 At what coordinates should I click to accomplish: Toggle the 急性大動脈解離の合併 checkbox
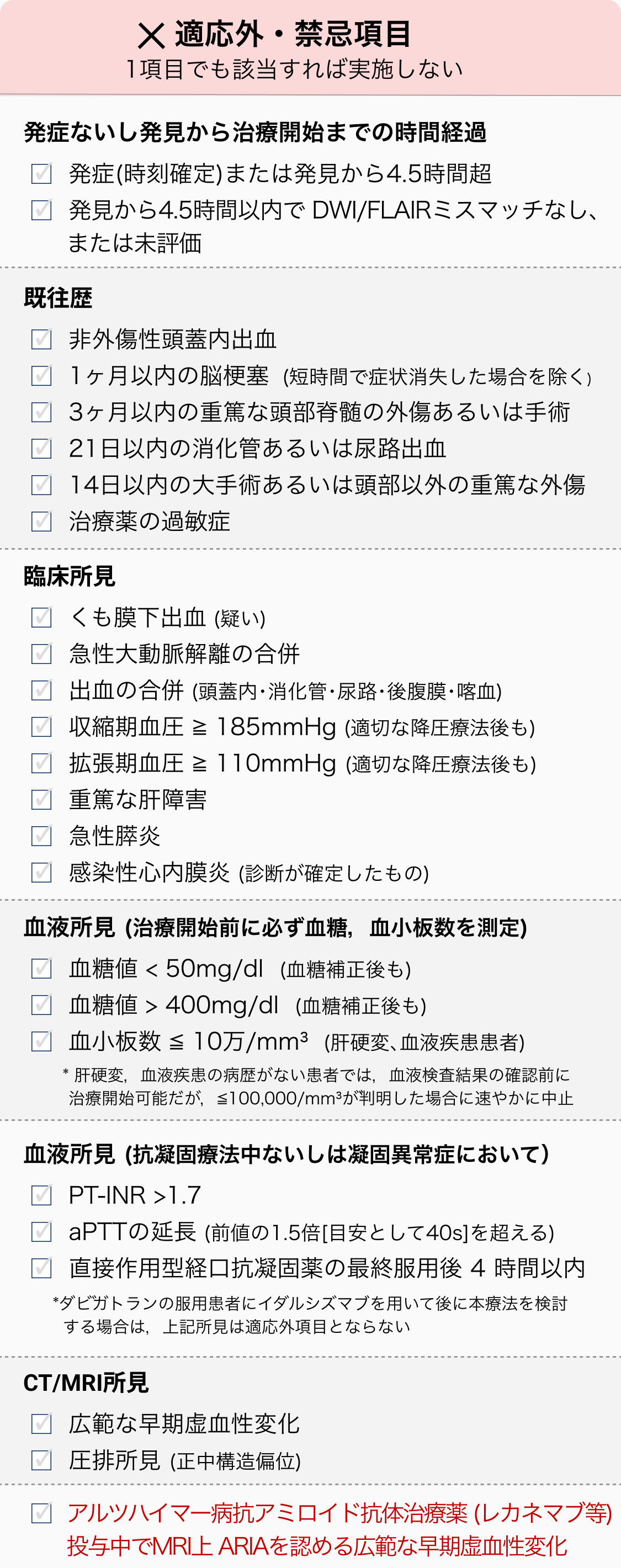click(41, 653)
